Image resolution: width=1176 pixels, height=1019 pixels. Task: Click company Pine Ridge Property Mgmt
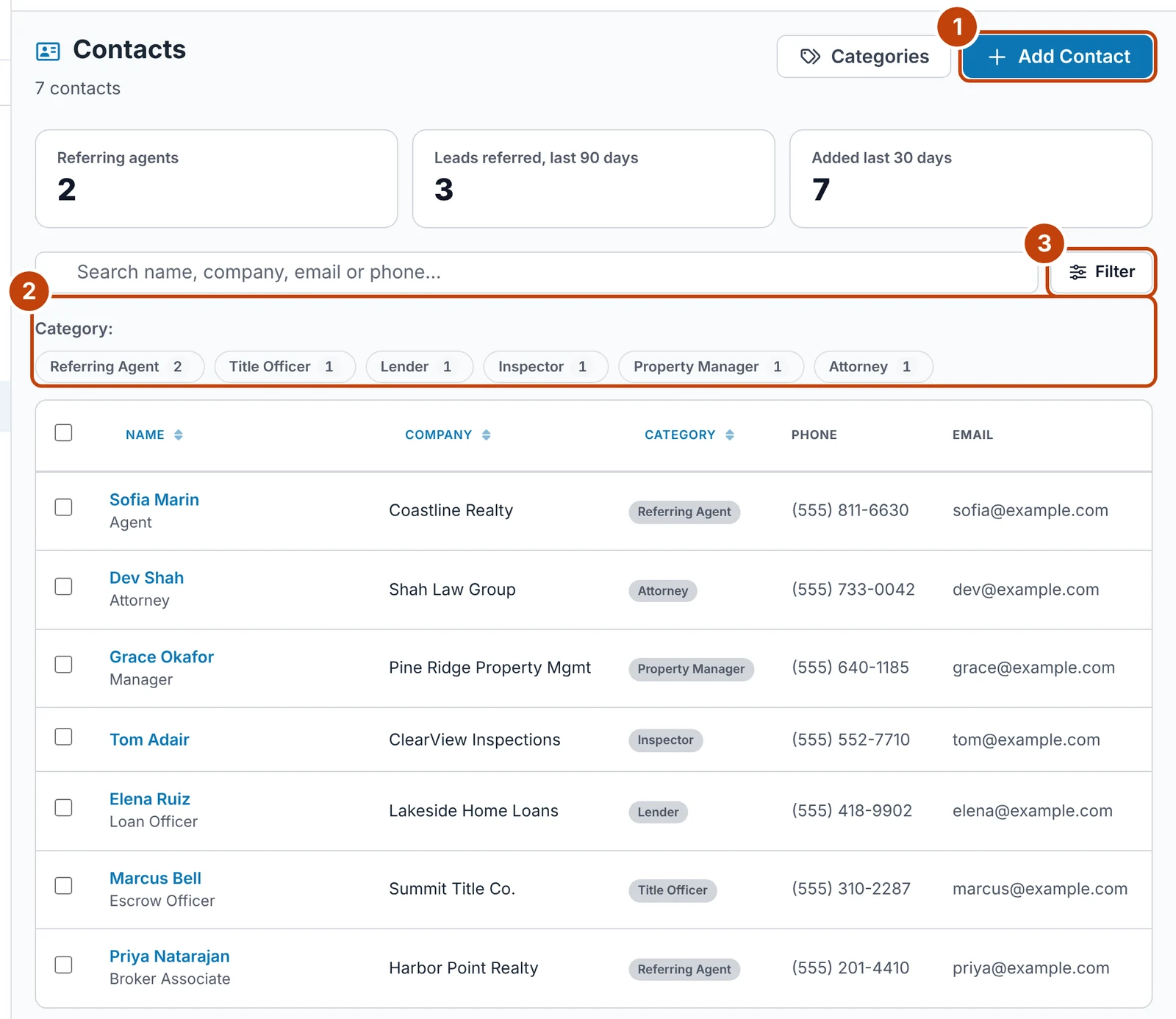[x=490, y=668]
